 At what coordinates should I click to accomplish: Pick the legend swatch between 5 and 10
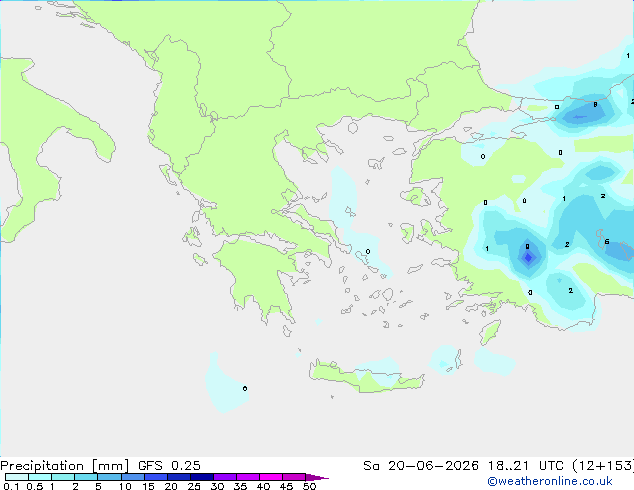[x=109, y=477]
